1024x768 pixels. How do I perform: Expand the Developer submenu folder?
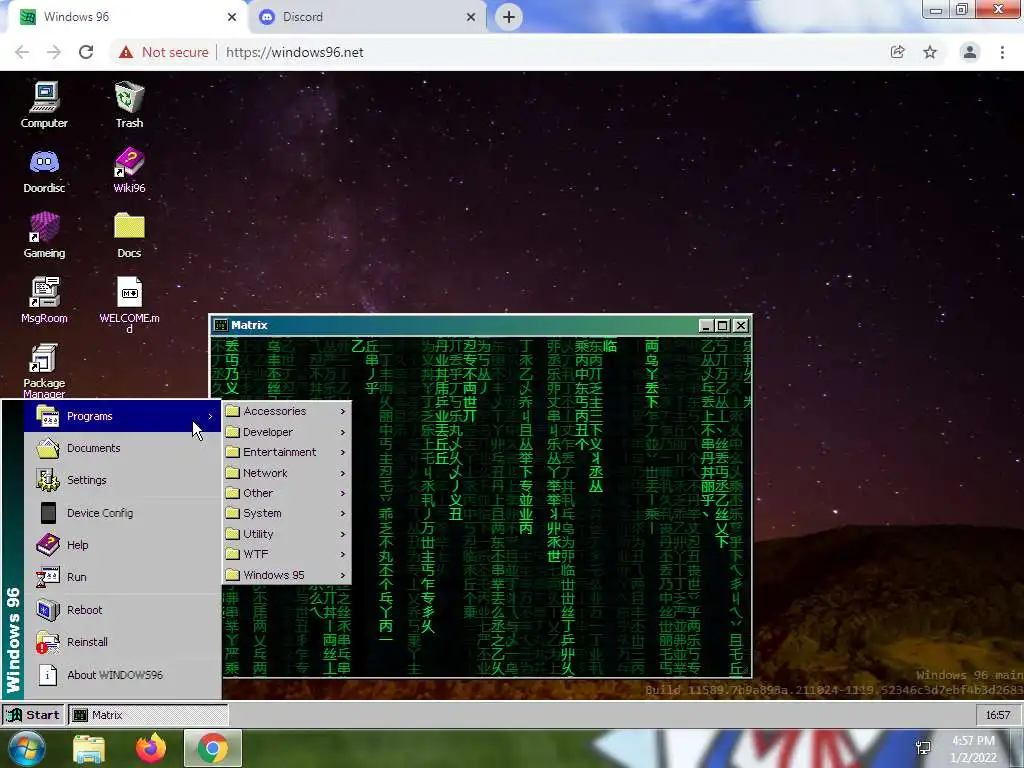tap(286, 432)
